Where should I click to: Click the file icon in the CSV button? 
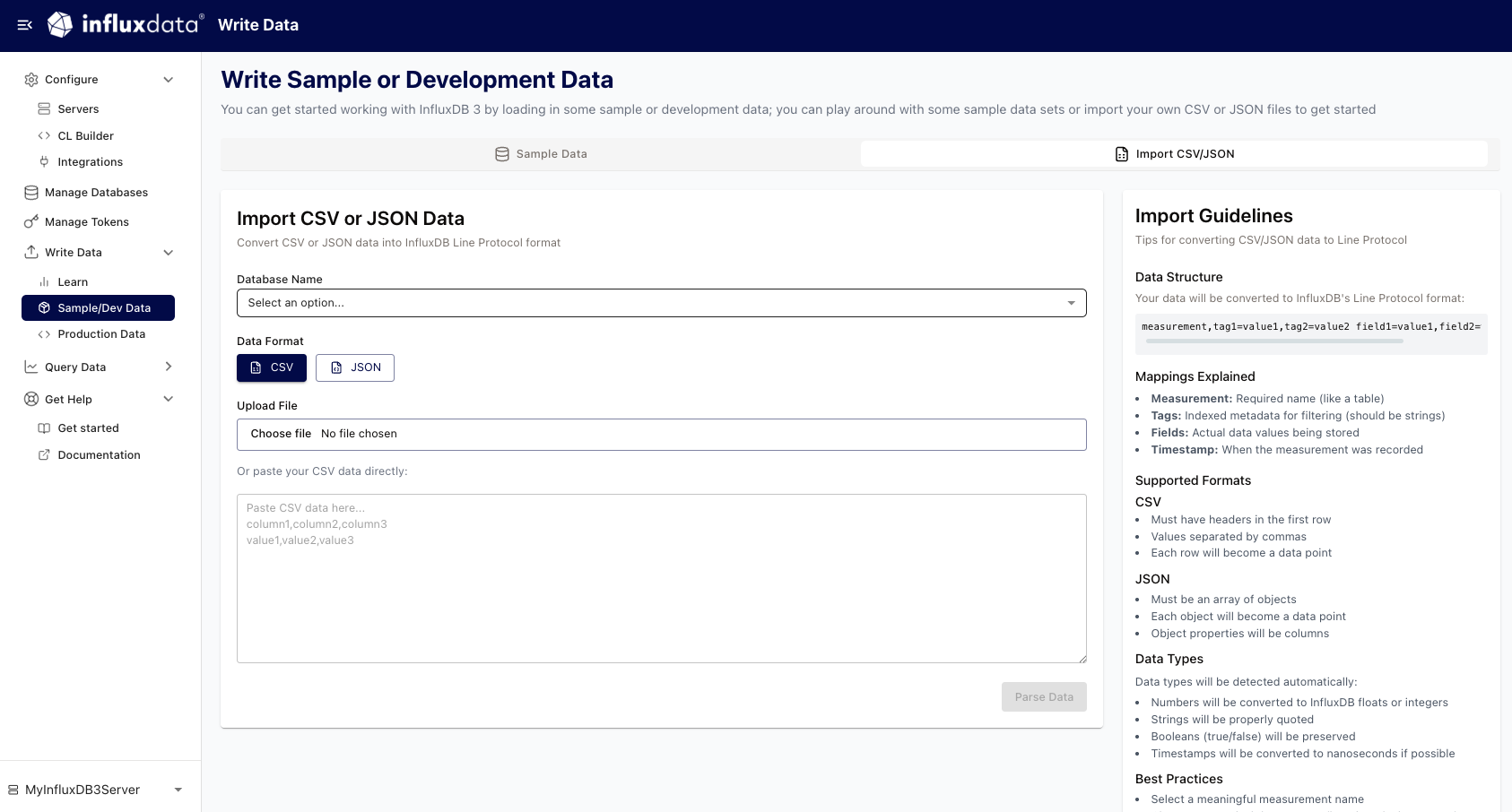256,367
